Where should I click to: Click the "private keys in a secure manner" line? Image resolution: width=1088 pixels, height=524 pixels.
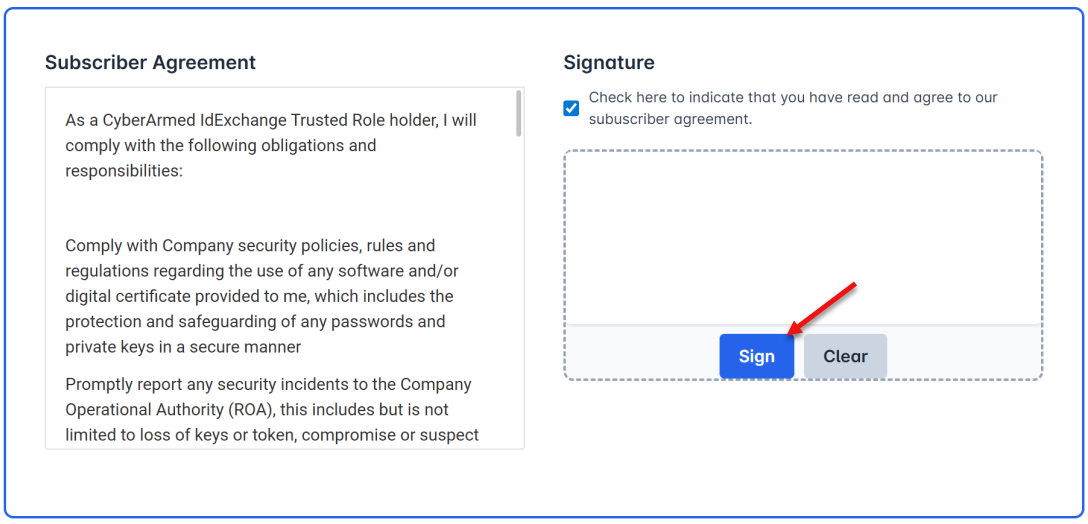pyautogui.click(x=183, y=347)
